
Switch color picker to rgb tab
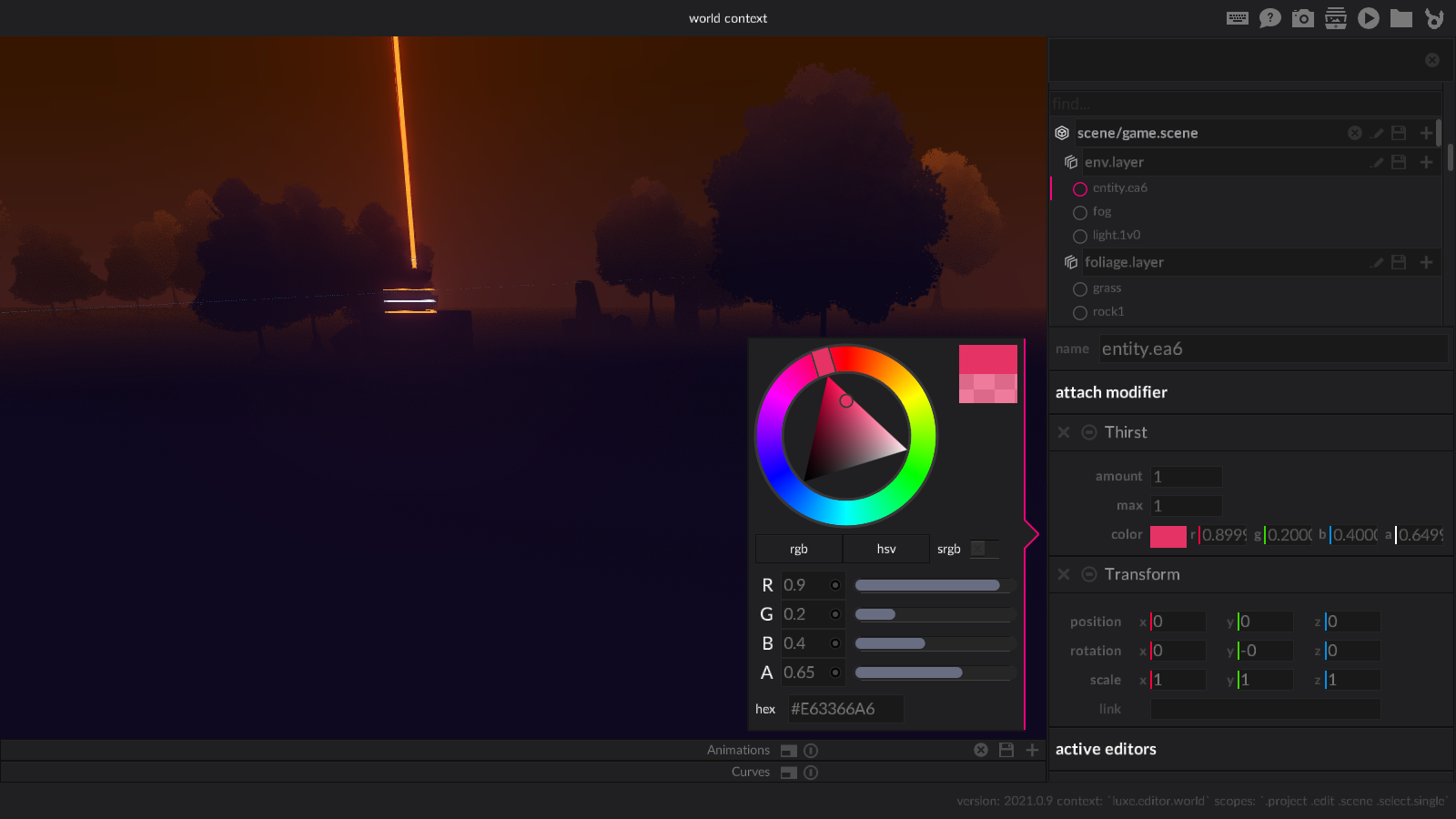pos(798,549)
